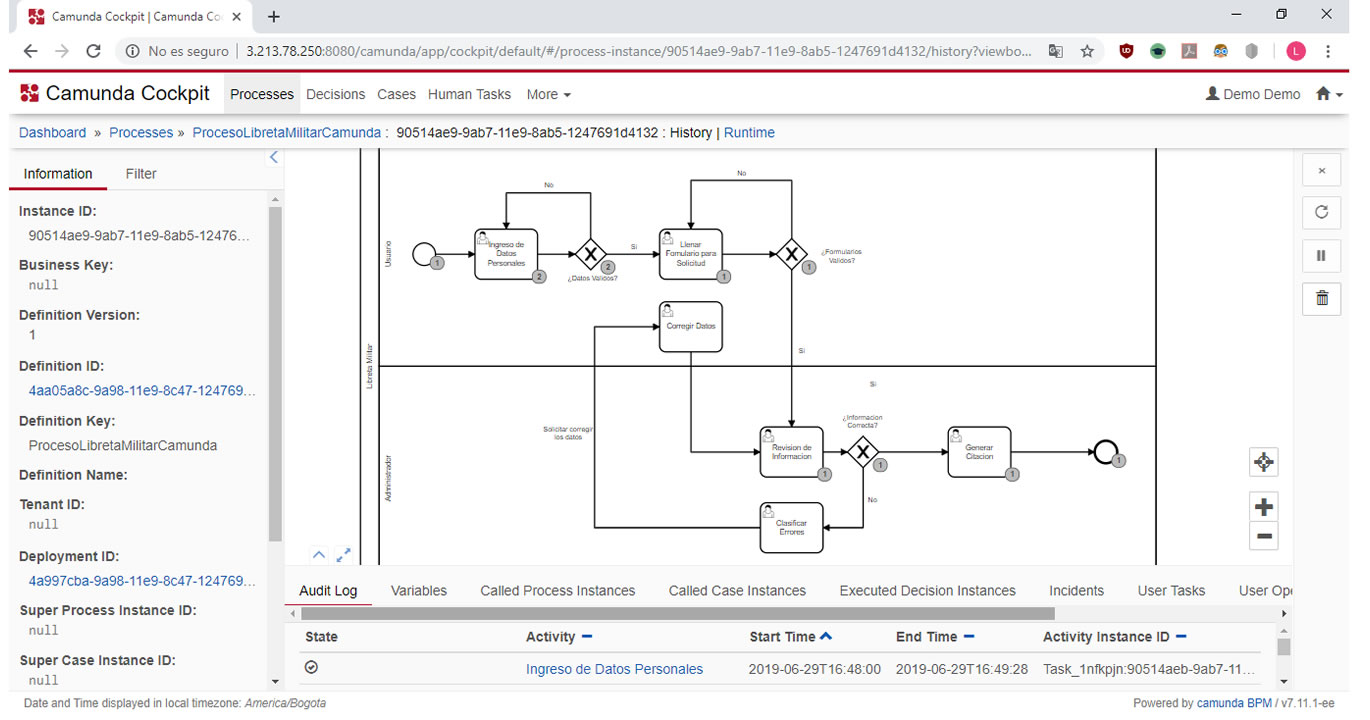Viewport: 1370px width, 720px height.
Task: Click the cancel instance X button at right
Action: click(x=1321, y=170)
